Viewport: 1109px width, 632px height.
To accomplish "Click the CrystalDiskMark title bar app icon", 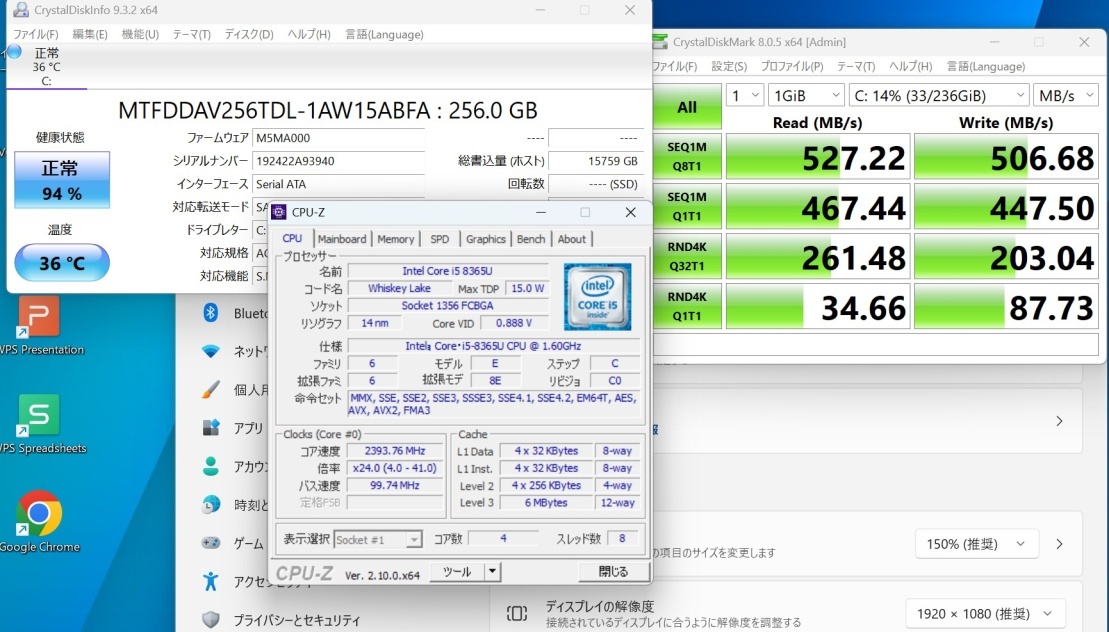I will (x=661, y=42).
